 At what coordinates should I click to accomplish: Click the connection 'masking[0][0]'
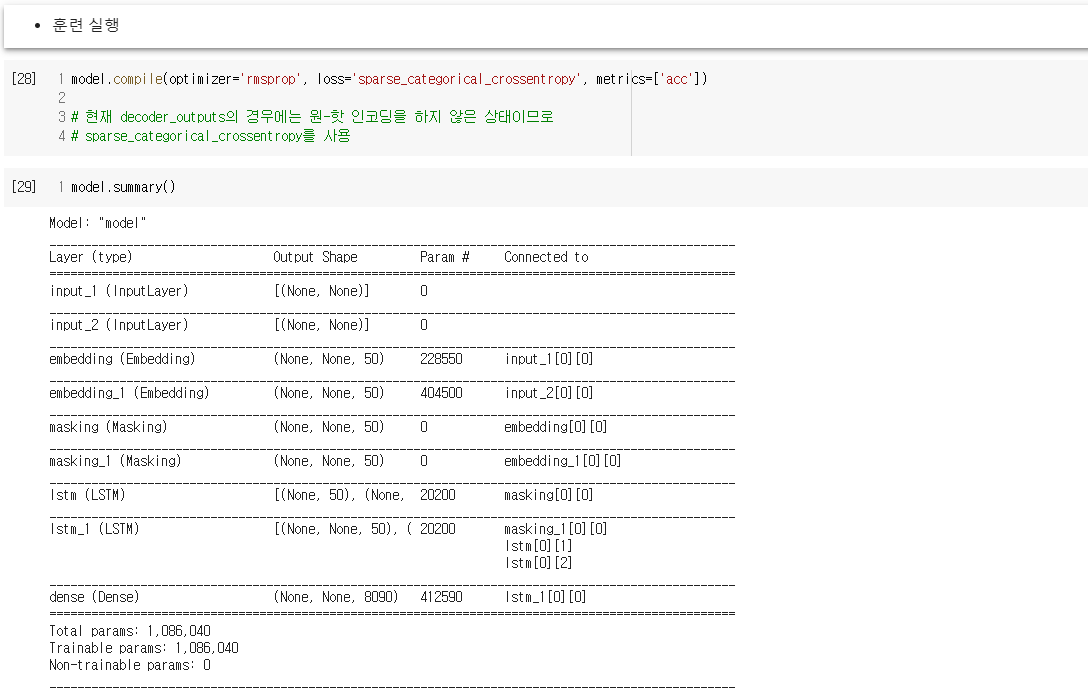tap(549, 495)
